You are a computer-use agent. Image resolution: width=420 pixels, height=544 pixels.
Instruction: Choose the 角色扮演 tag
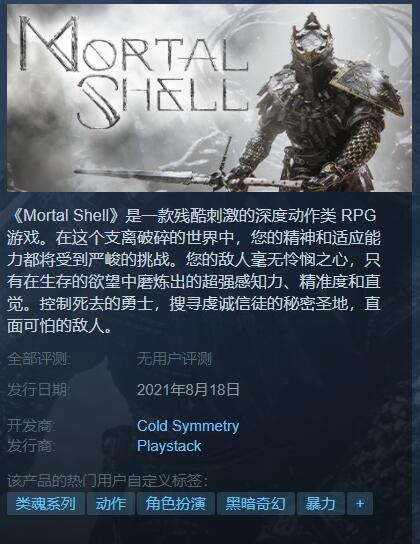click(x=176, y=503)
